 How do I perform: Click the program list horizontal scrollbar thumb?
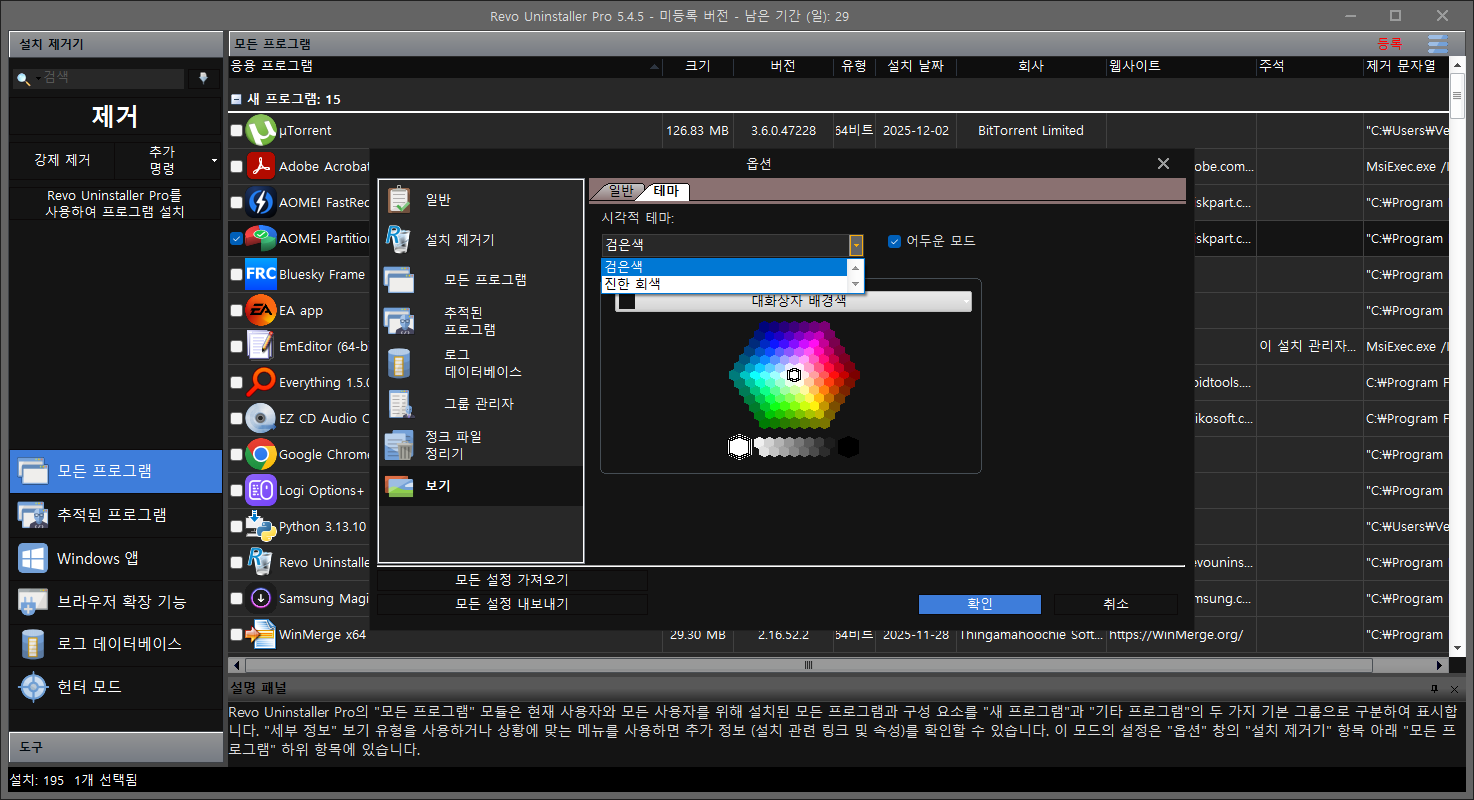tap(809, 665)
